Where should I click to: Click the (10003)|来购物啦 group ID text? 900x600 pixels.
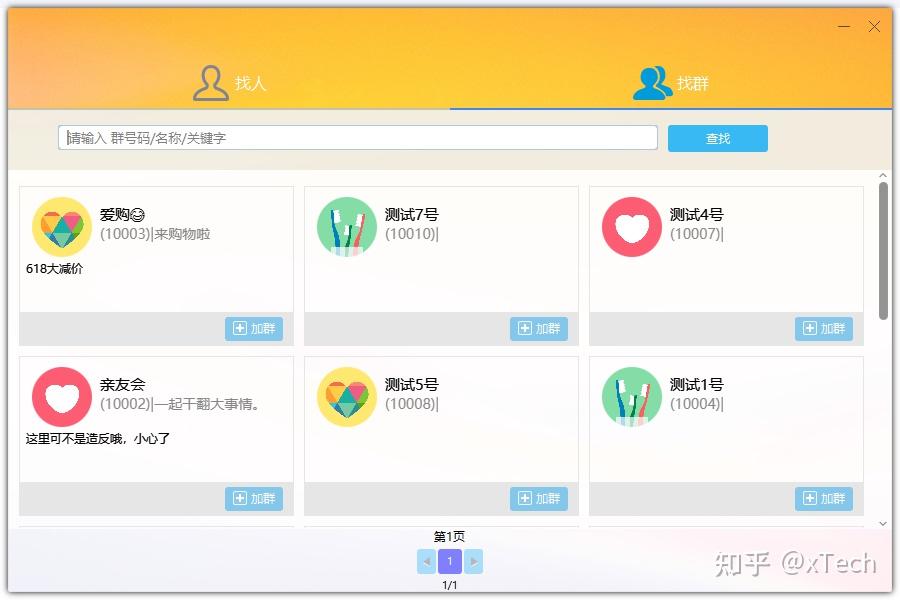tap(155, 234)
